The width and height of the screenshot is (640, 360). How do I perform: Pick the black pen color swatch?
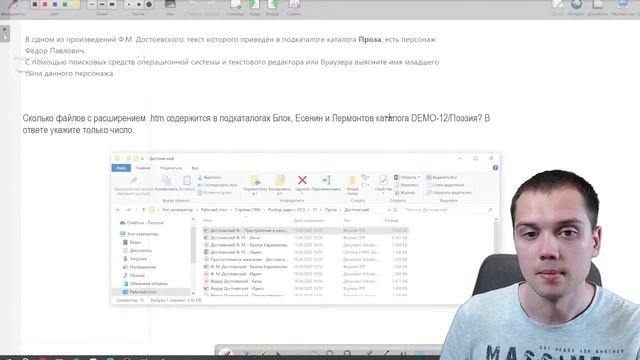click(x=35, y=4)
